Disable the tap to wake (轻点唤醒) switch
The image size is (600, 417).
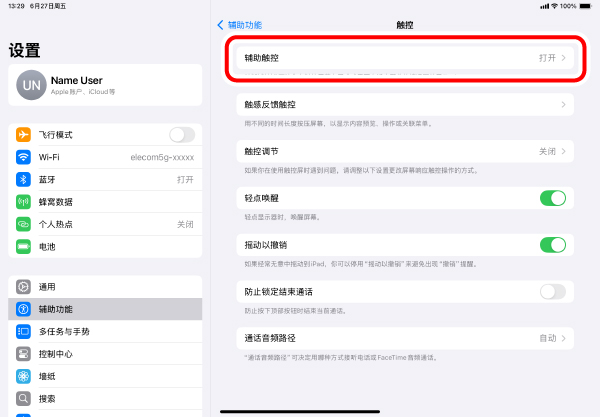(552, 198)
